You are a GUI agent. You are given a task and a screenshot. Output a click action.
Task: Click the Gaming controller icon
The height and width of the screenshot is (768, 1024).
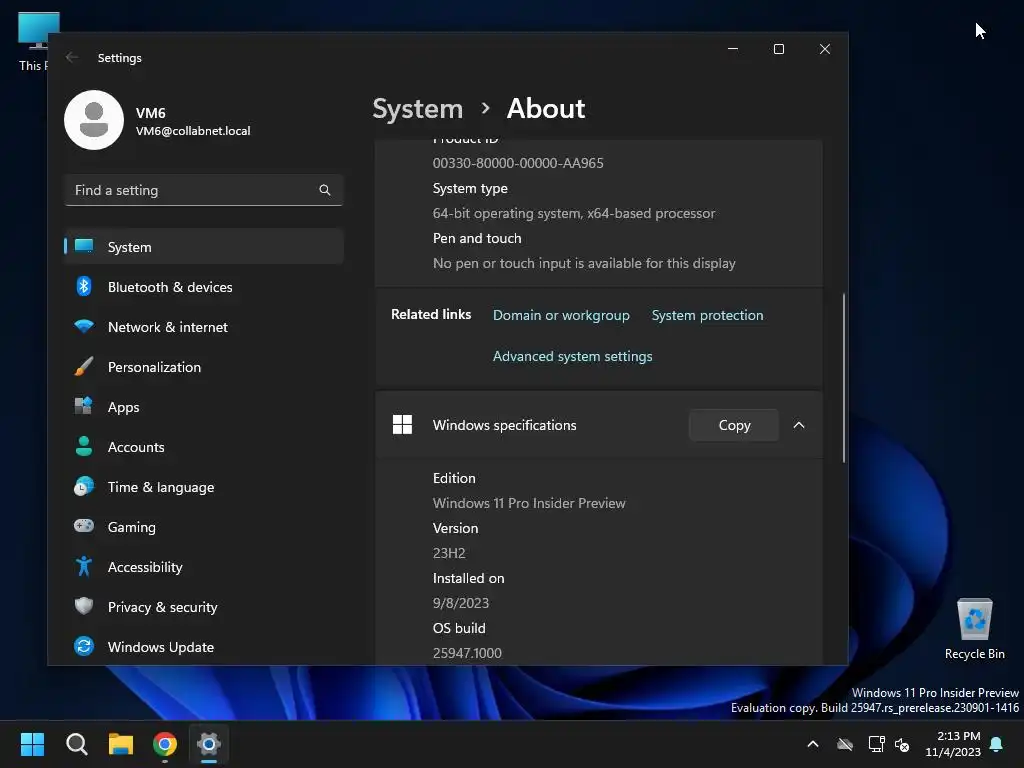pyautogui.click(x=84, y=526)
